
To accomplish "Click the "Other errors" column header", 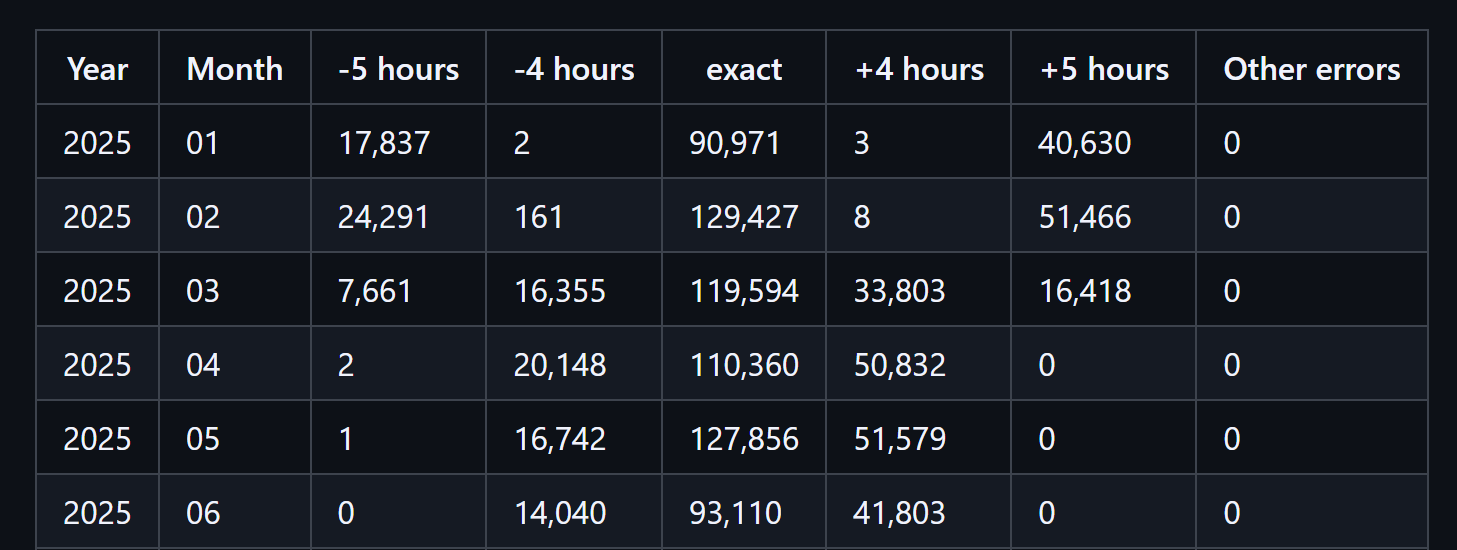I will (1312, 69).
